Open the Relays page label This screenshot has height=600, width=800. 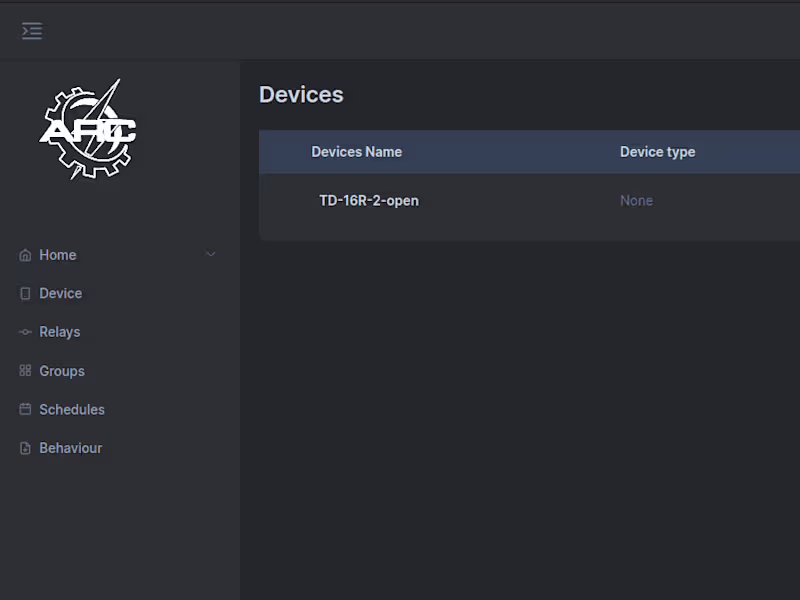coord(60,332)
